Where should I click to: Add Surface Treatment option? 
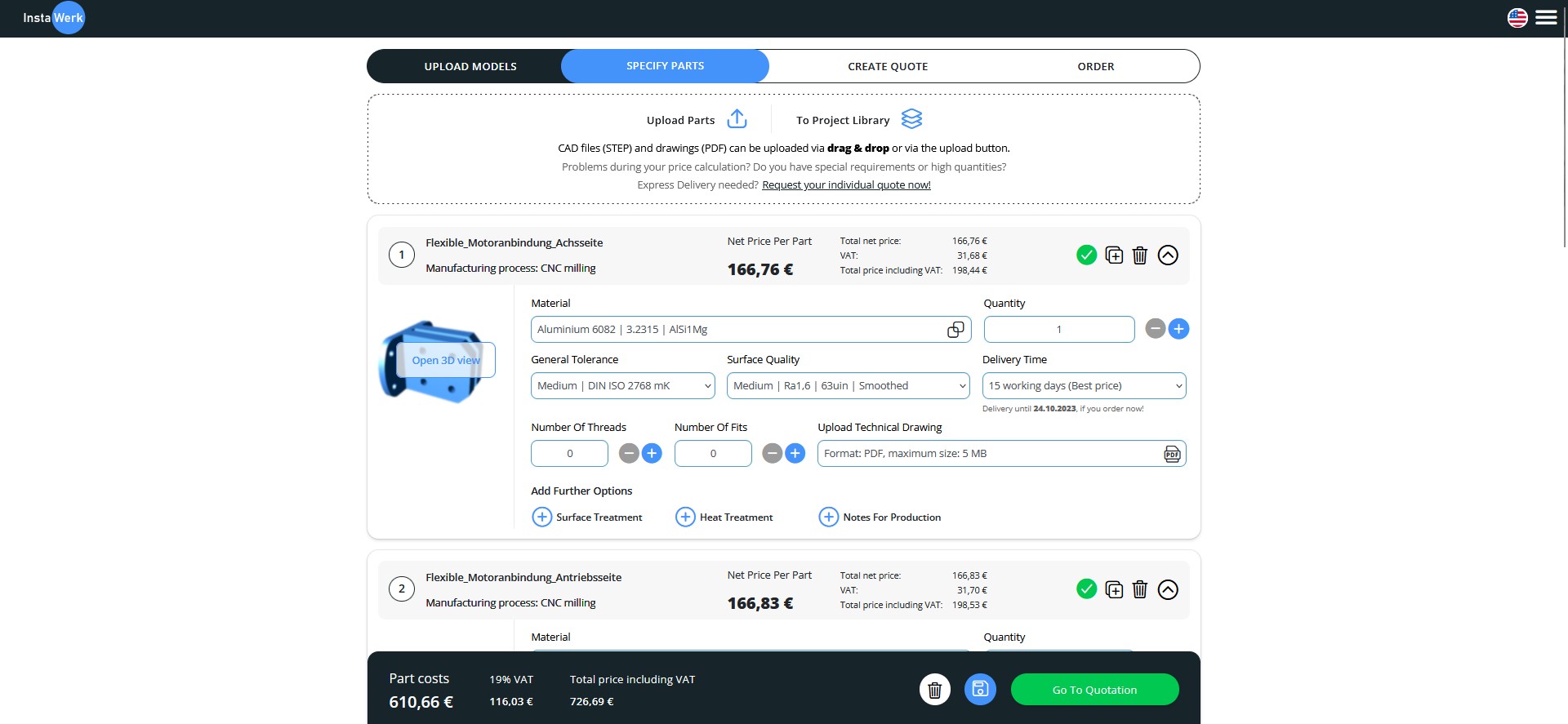[542, 517]
